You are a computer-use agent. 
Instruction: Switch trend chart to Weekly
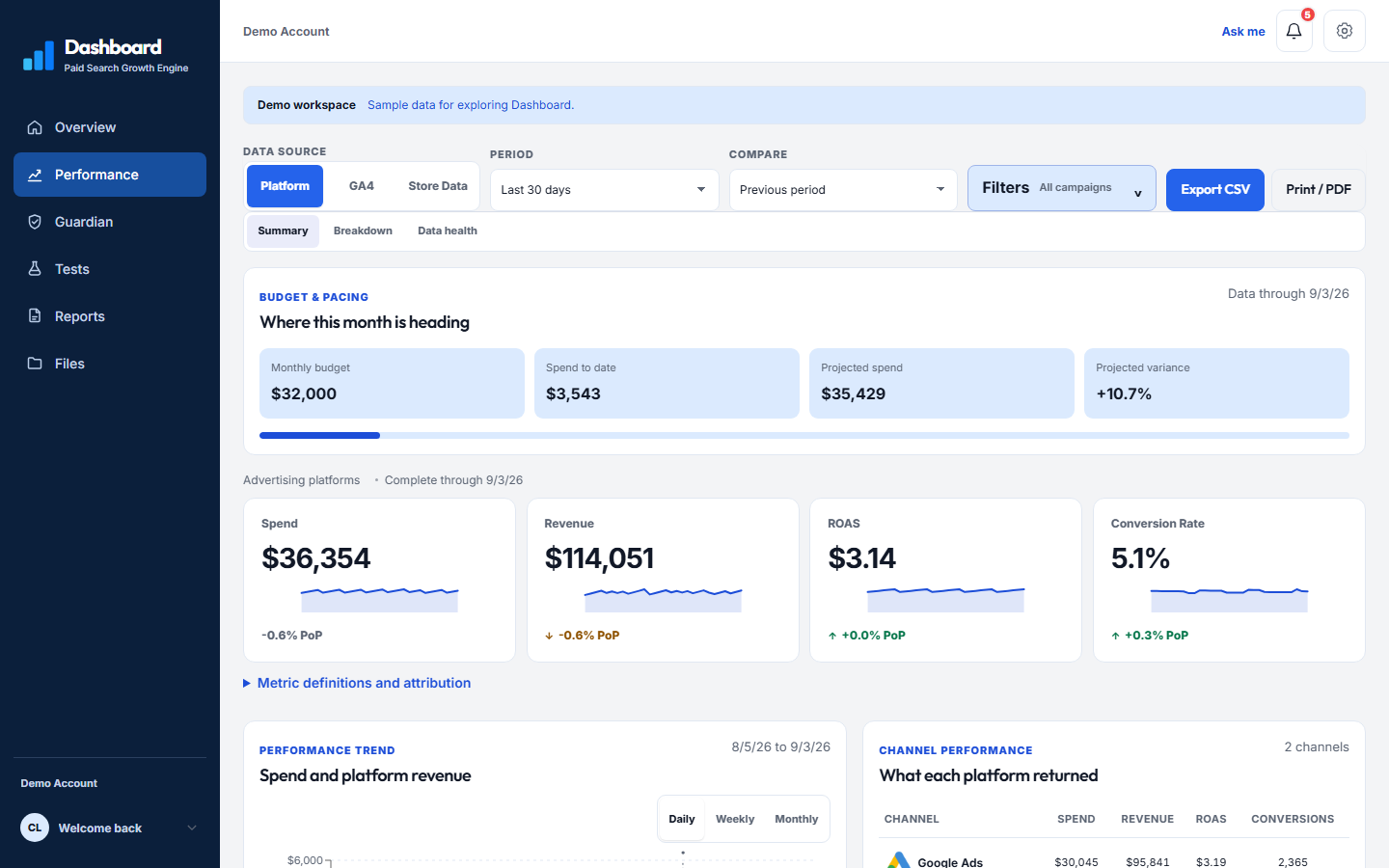735,819
